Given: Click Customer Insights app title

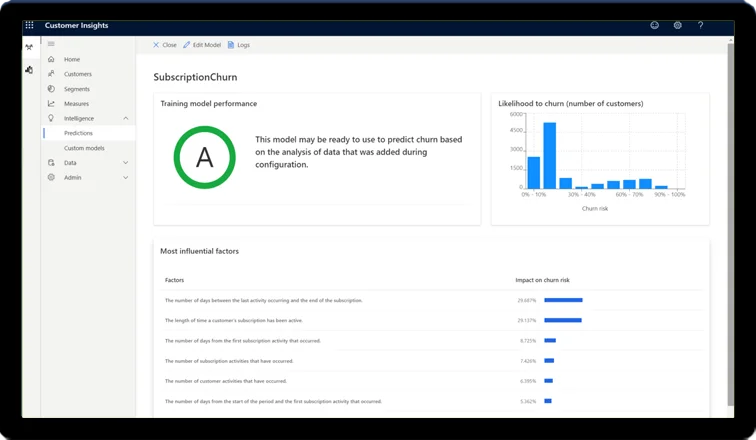Looking at the screenshot, I should [76, 25].
